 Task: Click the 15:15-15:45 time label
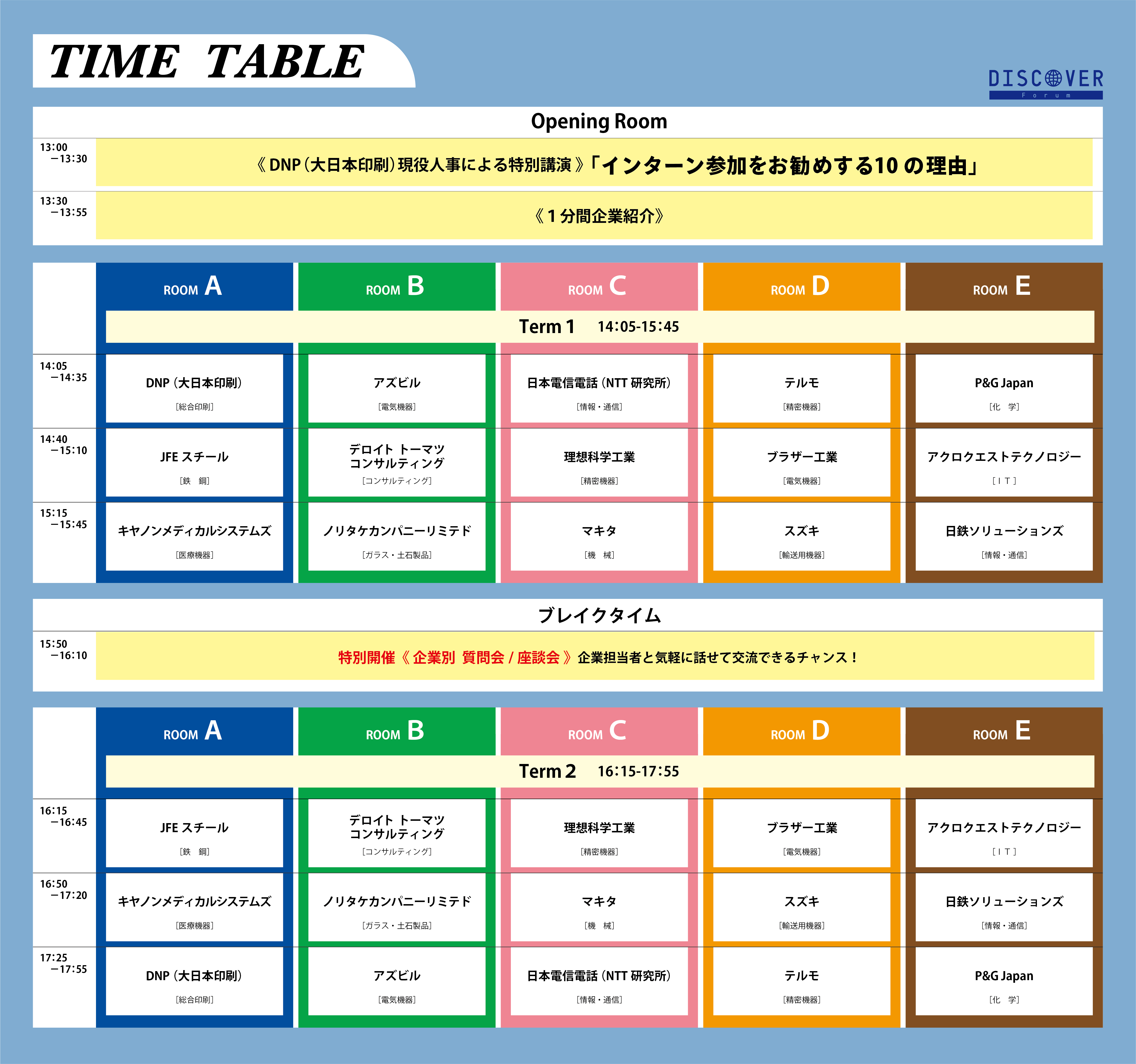click(x=63, y=519)
